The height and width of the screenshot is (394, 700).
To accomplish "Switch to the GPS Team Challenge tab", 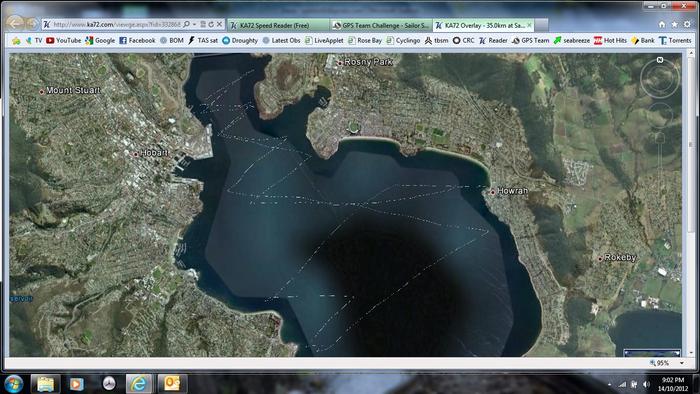I will 381,25.
